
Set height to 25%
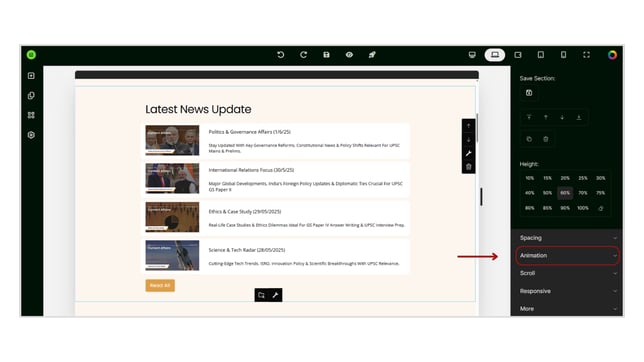pyautogui.click(x=583, y=178)
